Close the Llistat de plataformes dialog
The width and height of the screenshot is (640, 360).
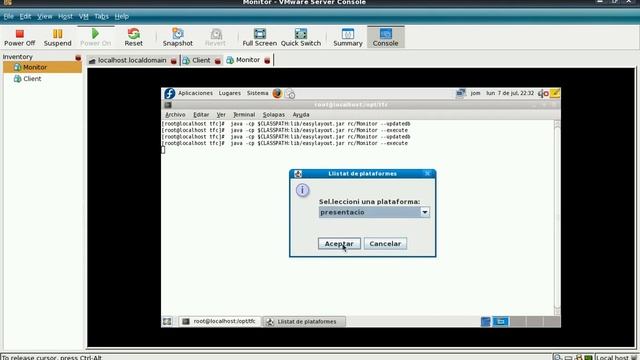coord(427,173)
